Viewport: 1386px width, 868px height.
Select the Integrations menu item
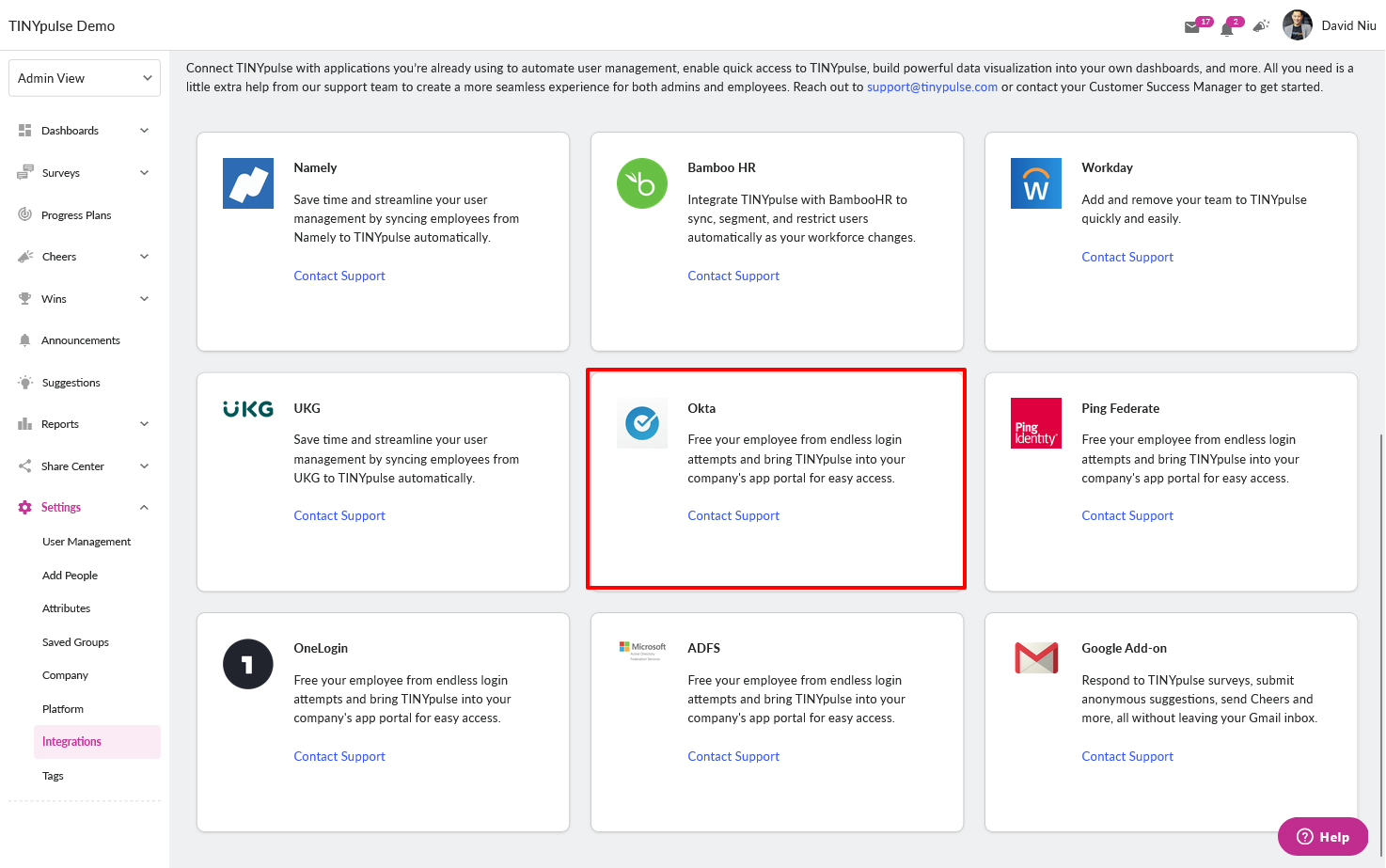pos(97,742)
